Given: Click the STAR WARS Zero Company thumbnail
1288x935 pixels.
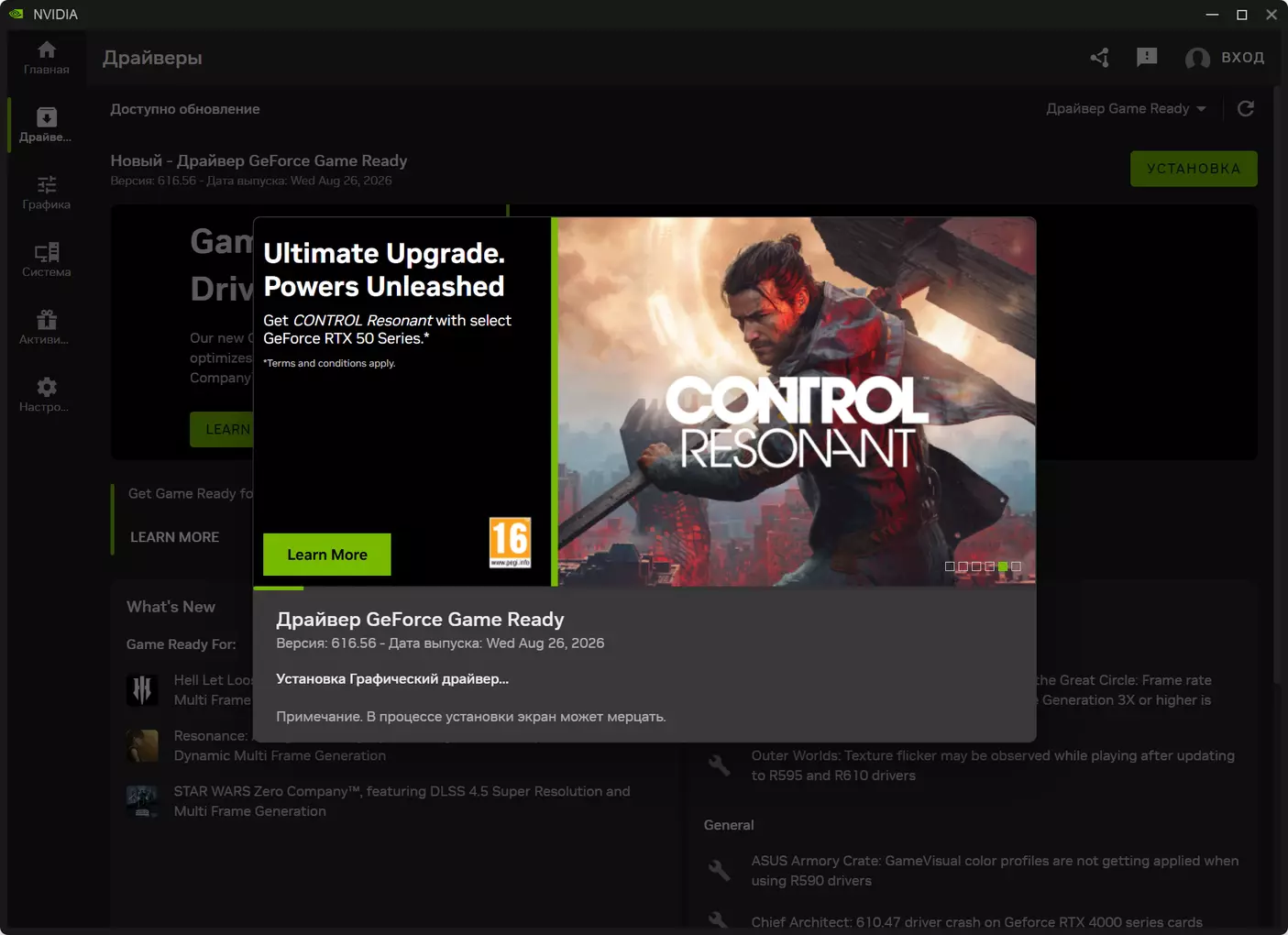Looking at the screenshot, I should click(x=142, y=800).
